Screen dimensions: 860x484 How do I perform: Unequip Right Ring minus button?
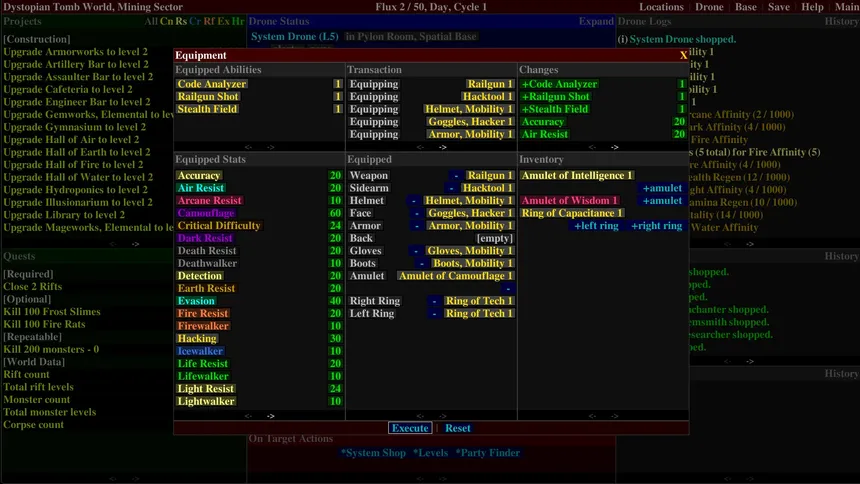point(434,301)
